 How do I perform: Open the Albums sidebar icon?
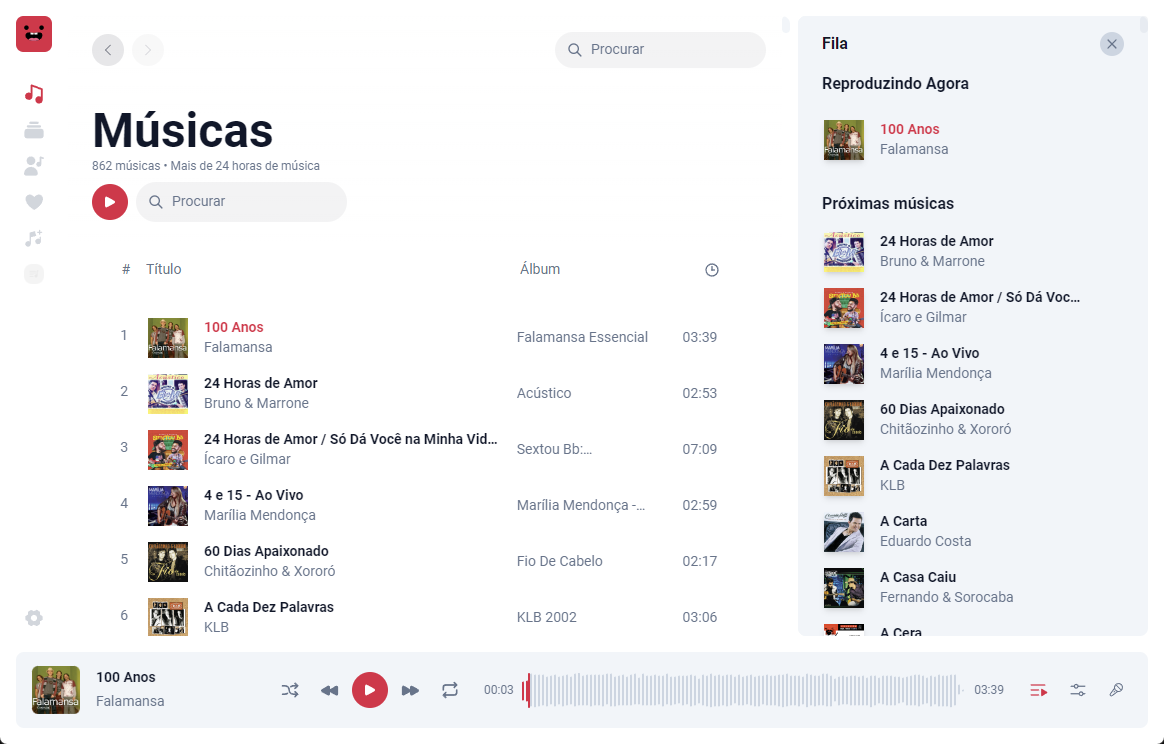pos(34,130)
